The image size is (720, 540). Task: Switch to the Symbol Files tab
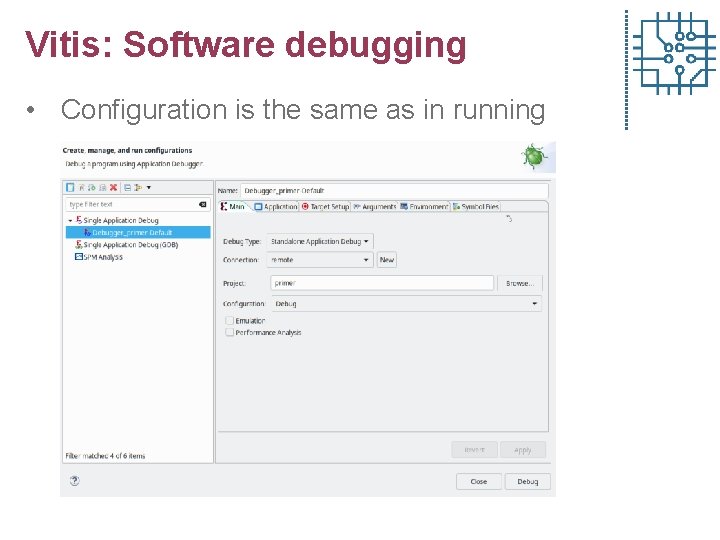click(x=476, y=207)
